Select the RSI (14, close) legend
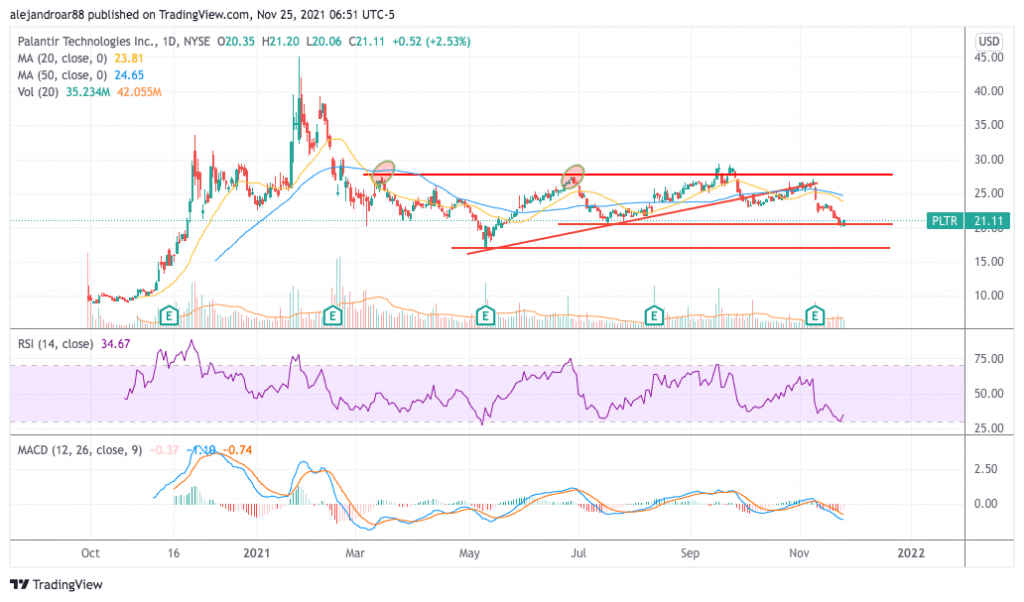The image size is (1024, 602). (x=56, y=343)
